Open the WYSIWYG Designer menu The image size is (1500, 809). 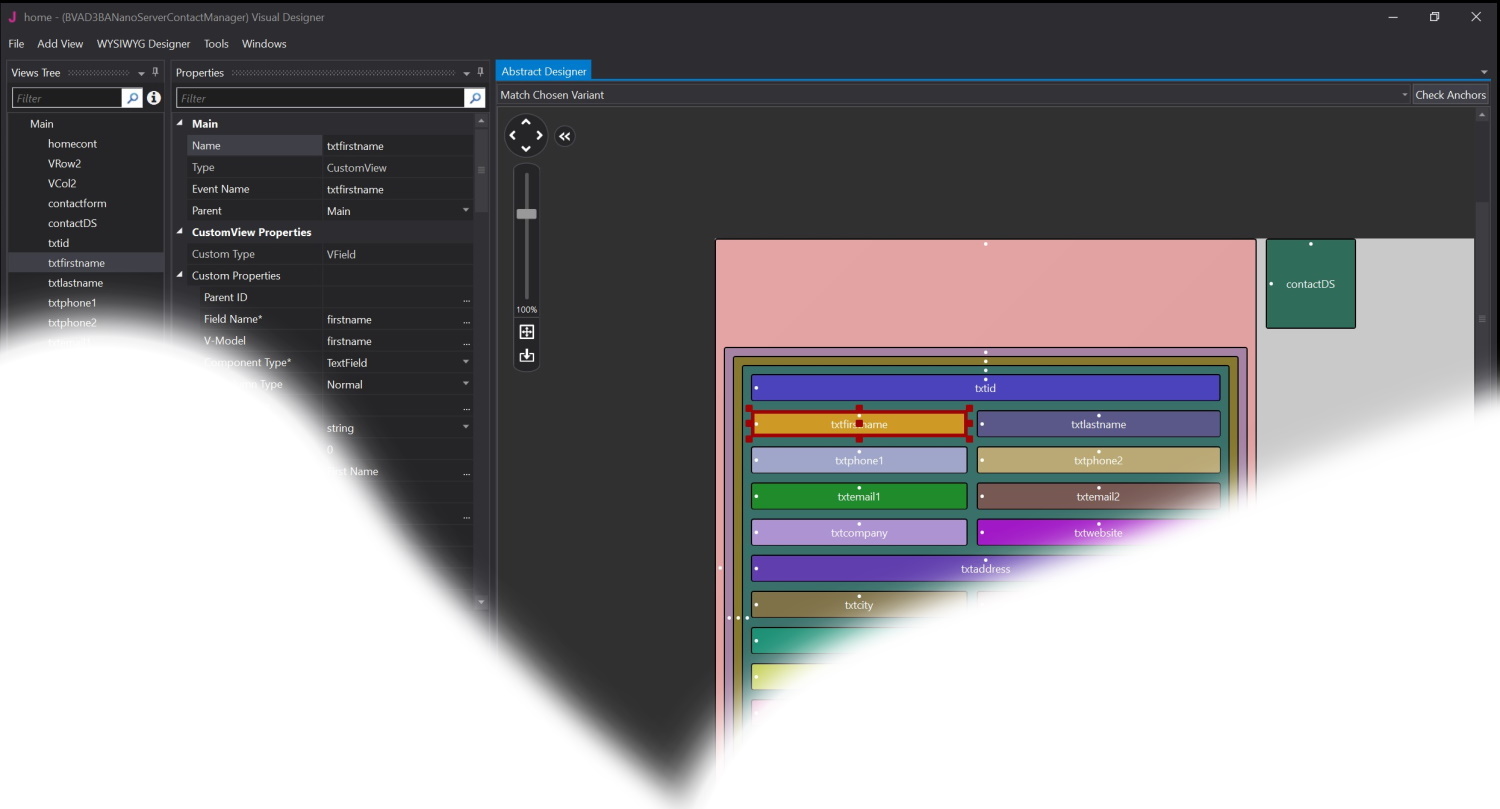point(143,44)
